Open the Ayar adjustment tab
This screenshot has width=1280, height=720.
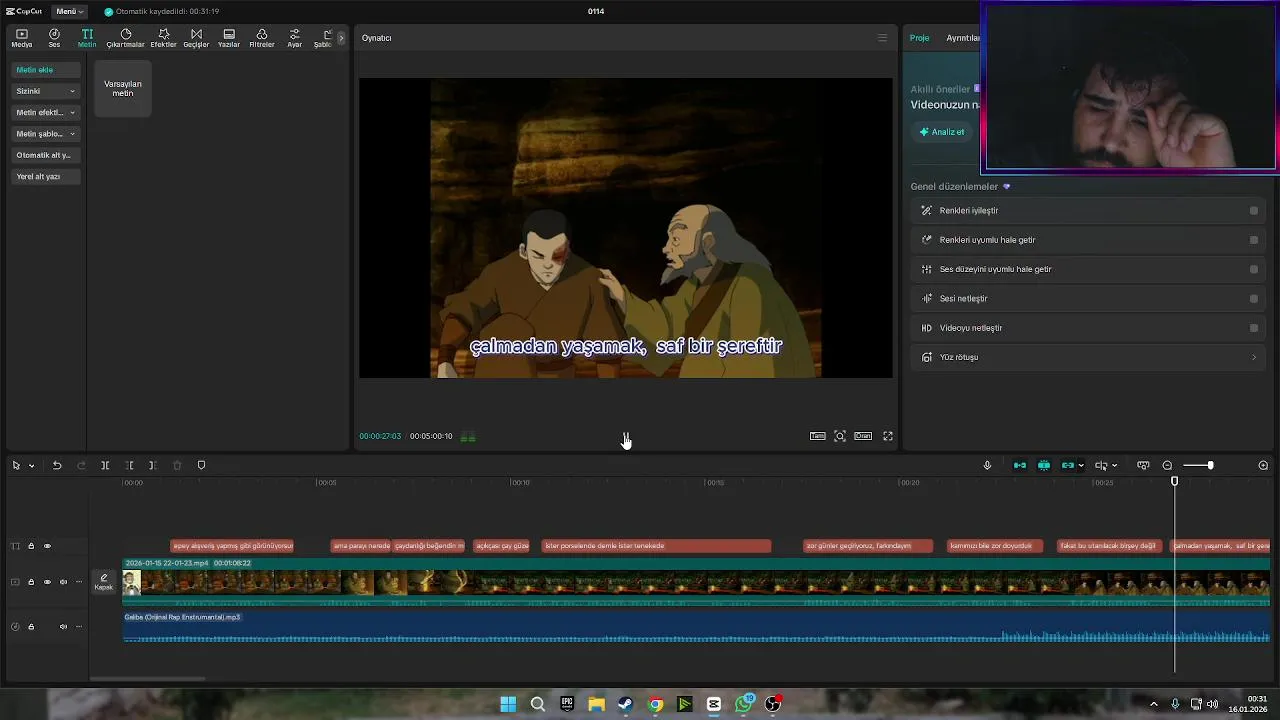(x=294, y=38)
